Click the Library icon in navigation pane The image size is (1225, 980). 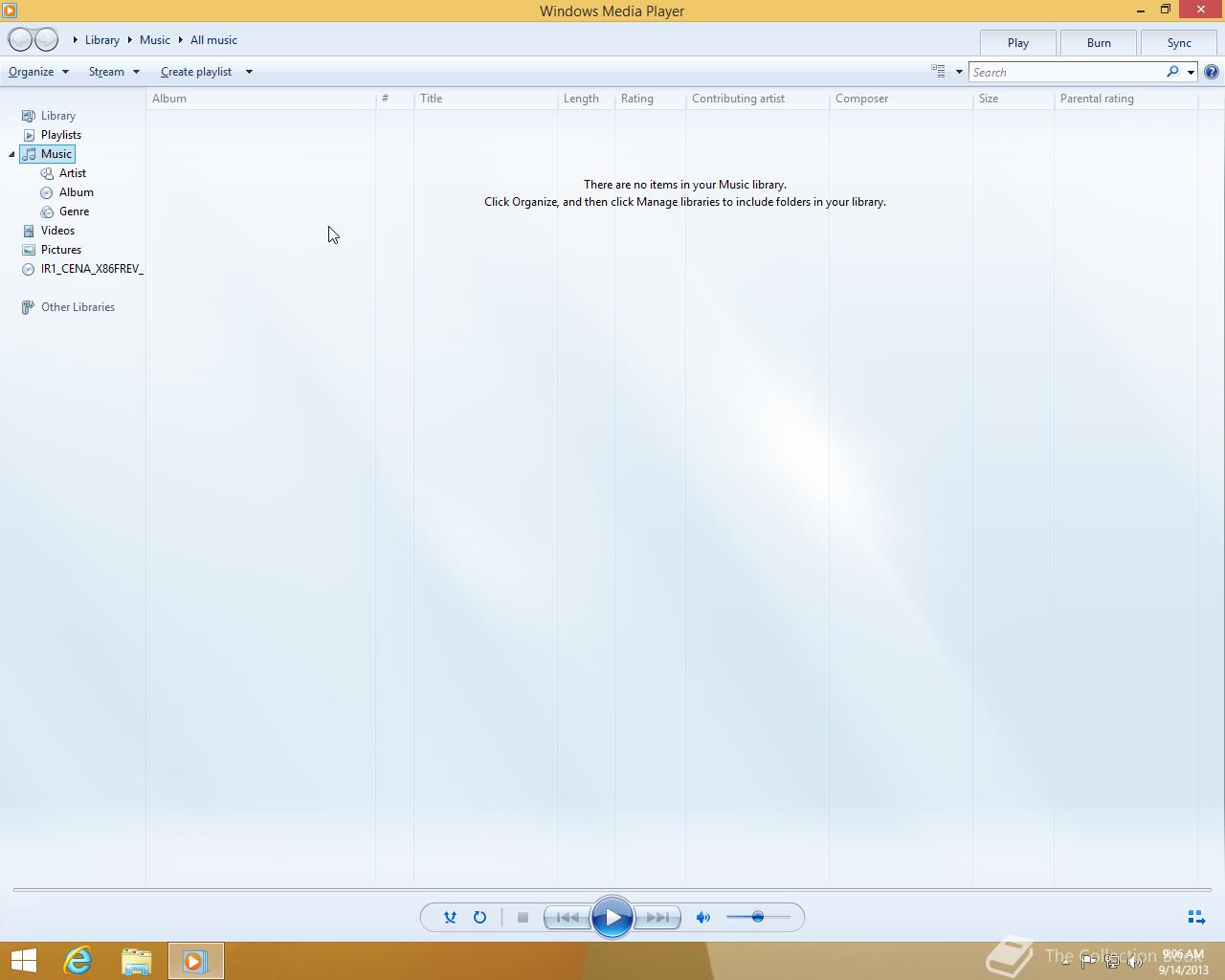pos(29,116)
